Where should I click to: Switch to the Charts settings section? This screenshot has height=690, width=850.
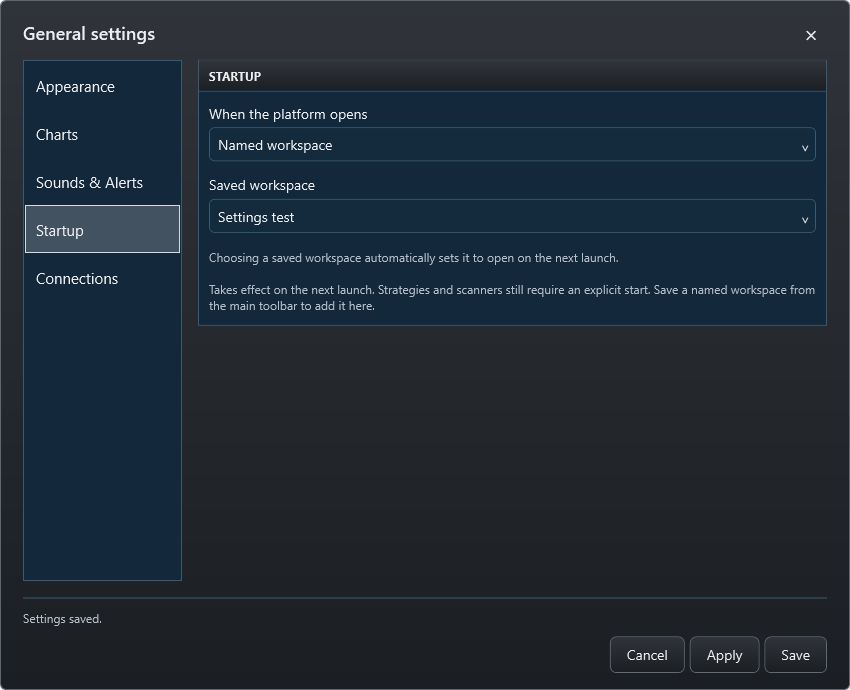[x=102, y=134]
